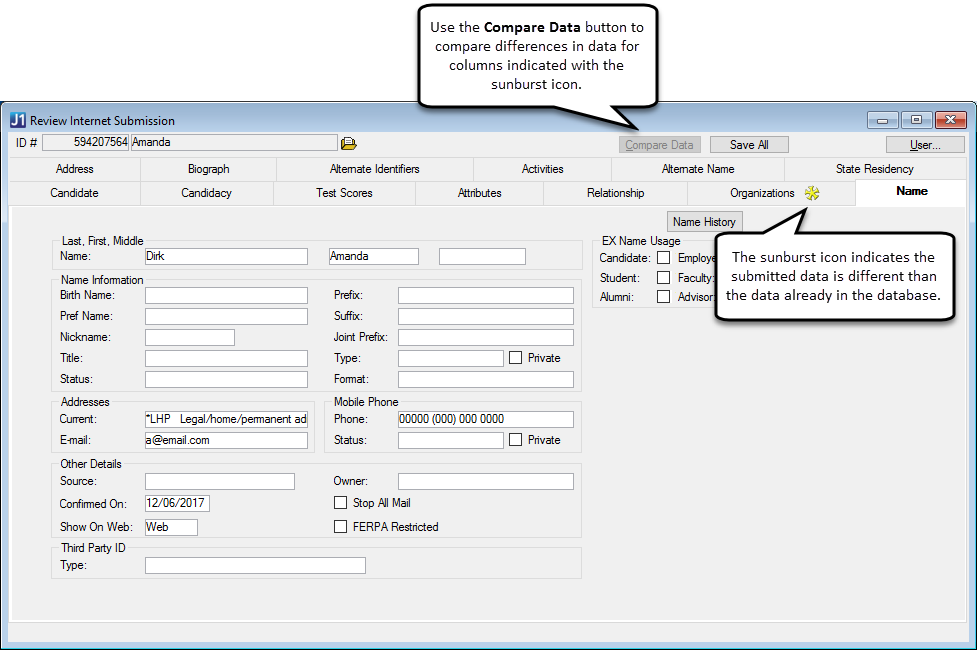
Task: Go to the State Residency tab
Action: (x=874, y=169)
